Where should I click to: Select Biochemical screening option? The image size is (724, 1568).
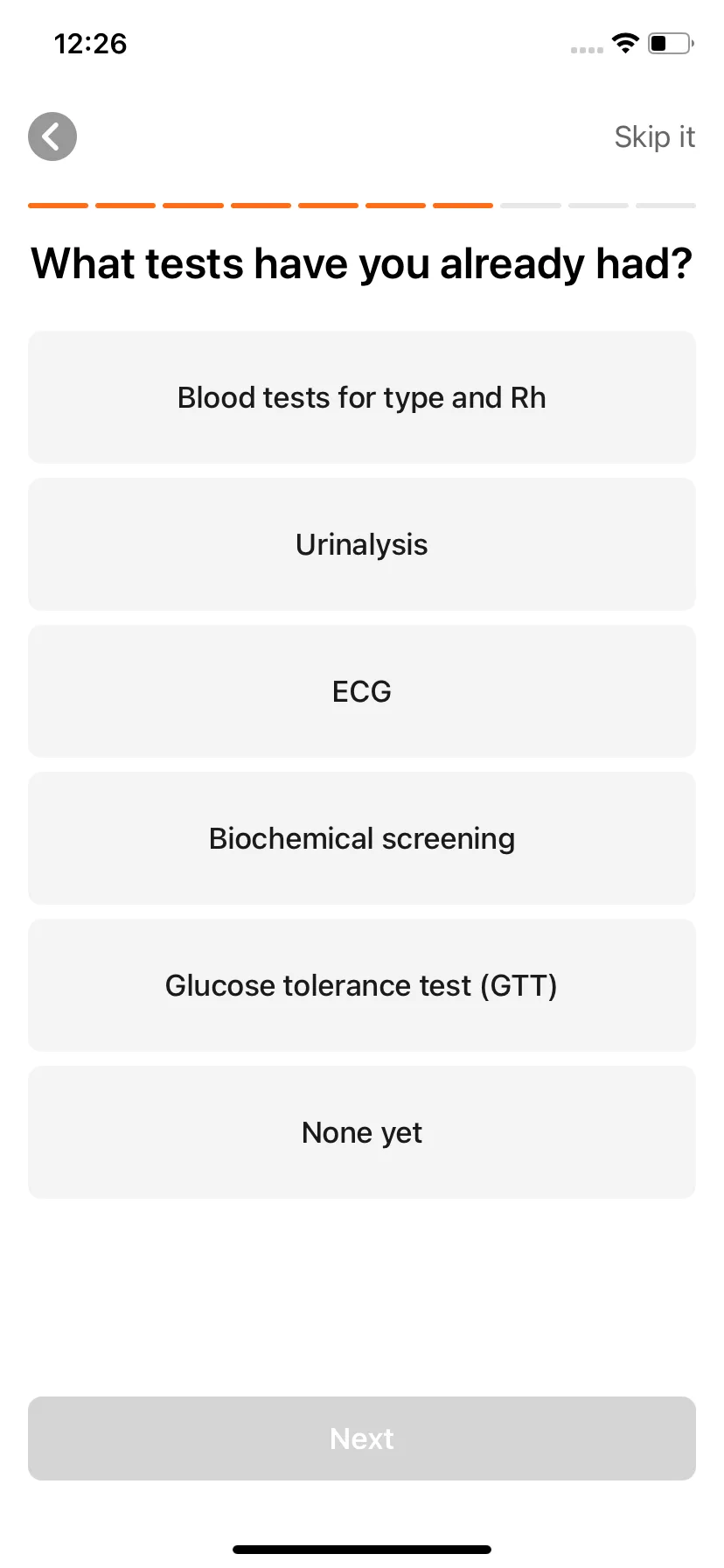pyautogui.click(x=362, y=838)
